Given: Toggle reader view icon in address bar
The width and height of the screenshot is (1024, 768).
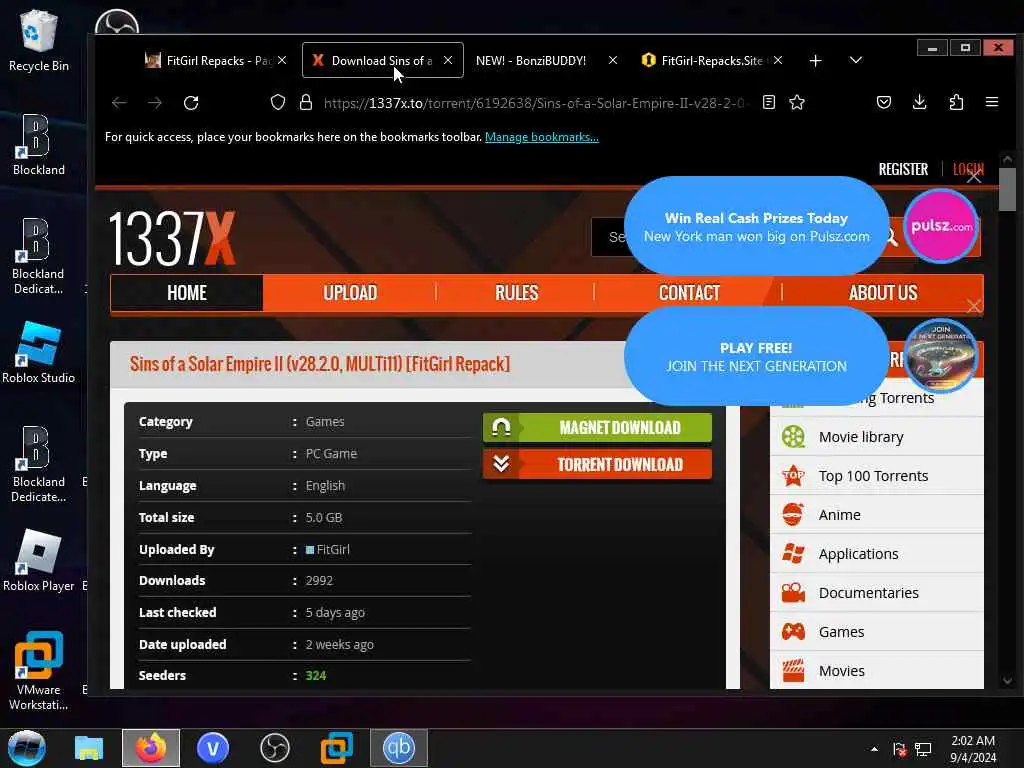Looking at the screenshot, I should (x=769, y=103).
